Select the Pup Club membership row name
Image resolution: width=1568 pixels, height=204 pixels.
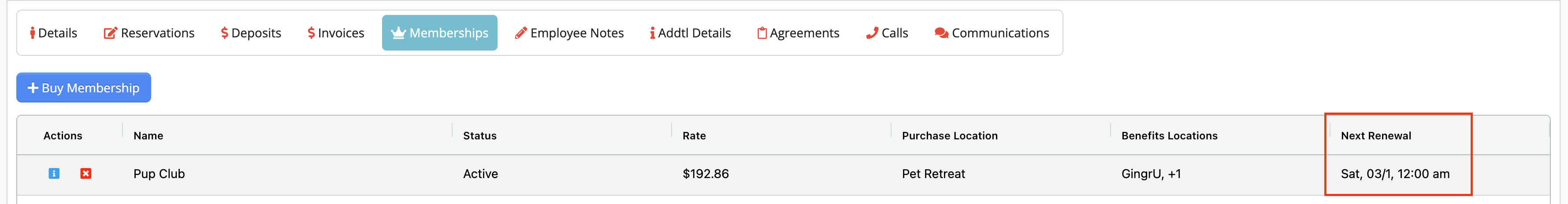tap(159, 174)
